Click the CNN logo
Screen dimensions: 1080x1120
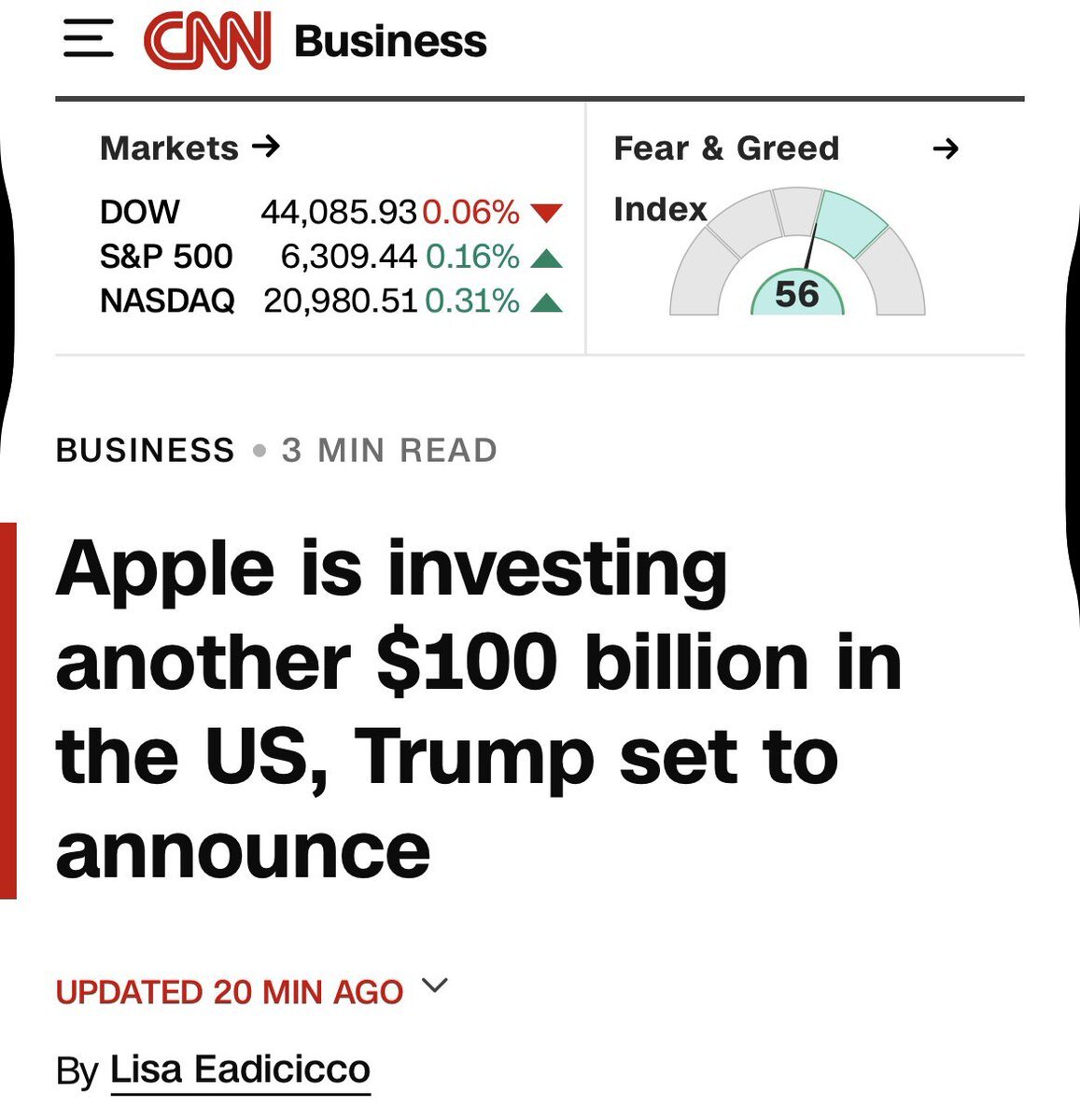207,41
